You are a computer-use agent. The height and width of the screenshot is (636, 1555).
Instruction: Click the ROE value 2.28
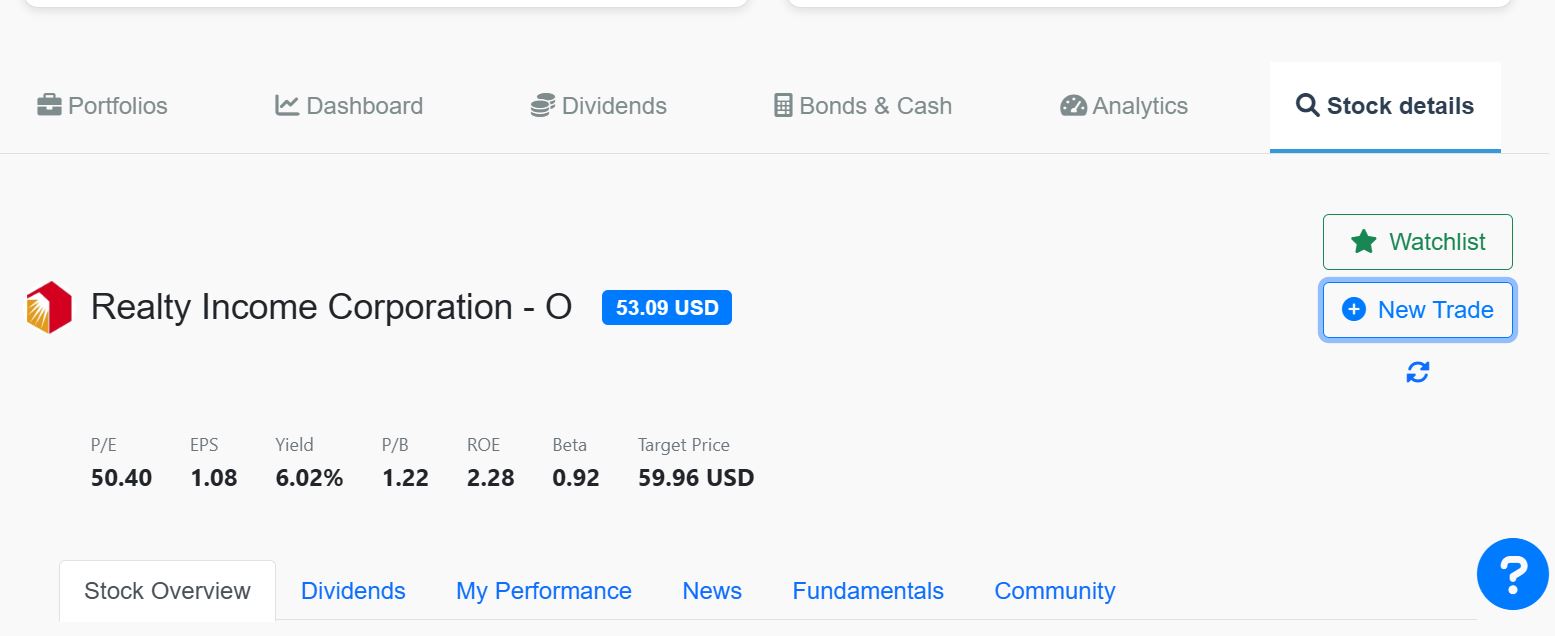coord(490,478)
